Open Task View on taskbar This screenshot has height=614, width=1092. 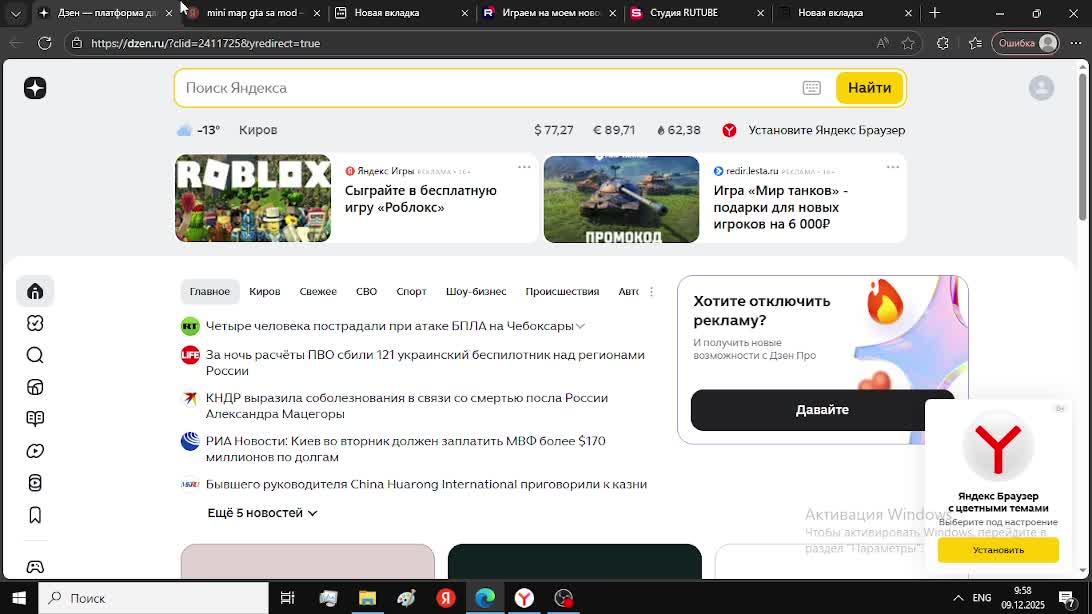pos(287,598)
